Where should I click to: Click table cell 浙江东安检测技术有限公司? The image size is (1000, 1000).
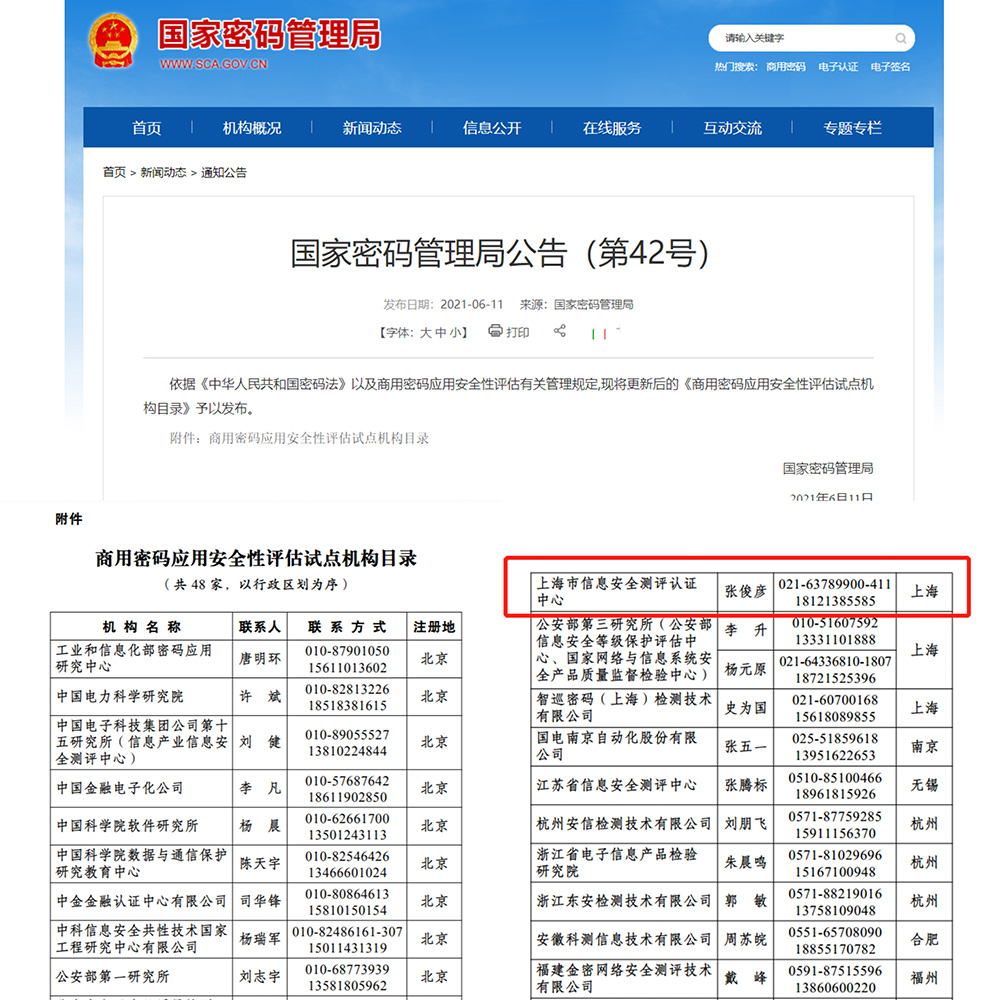point(624,901)
